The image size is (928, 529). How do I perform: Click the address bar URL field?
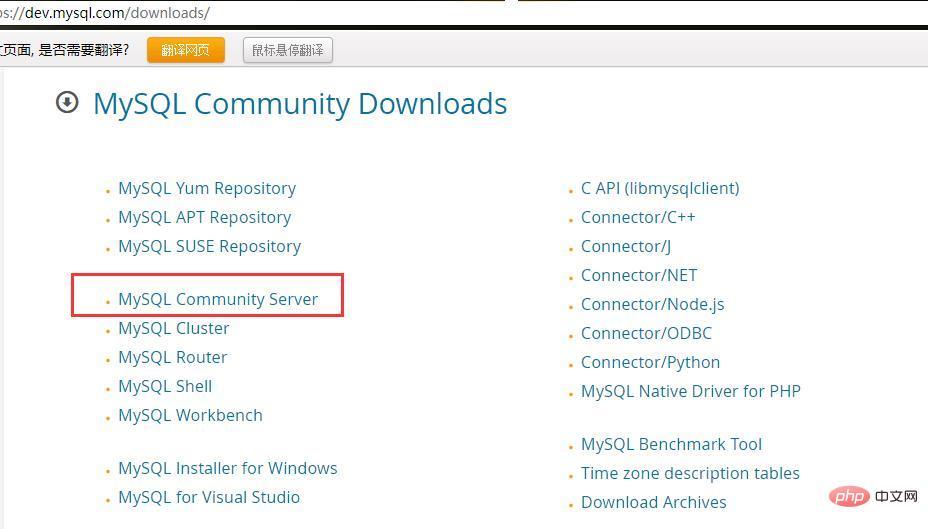click(300, 13)
